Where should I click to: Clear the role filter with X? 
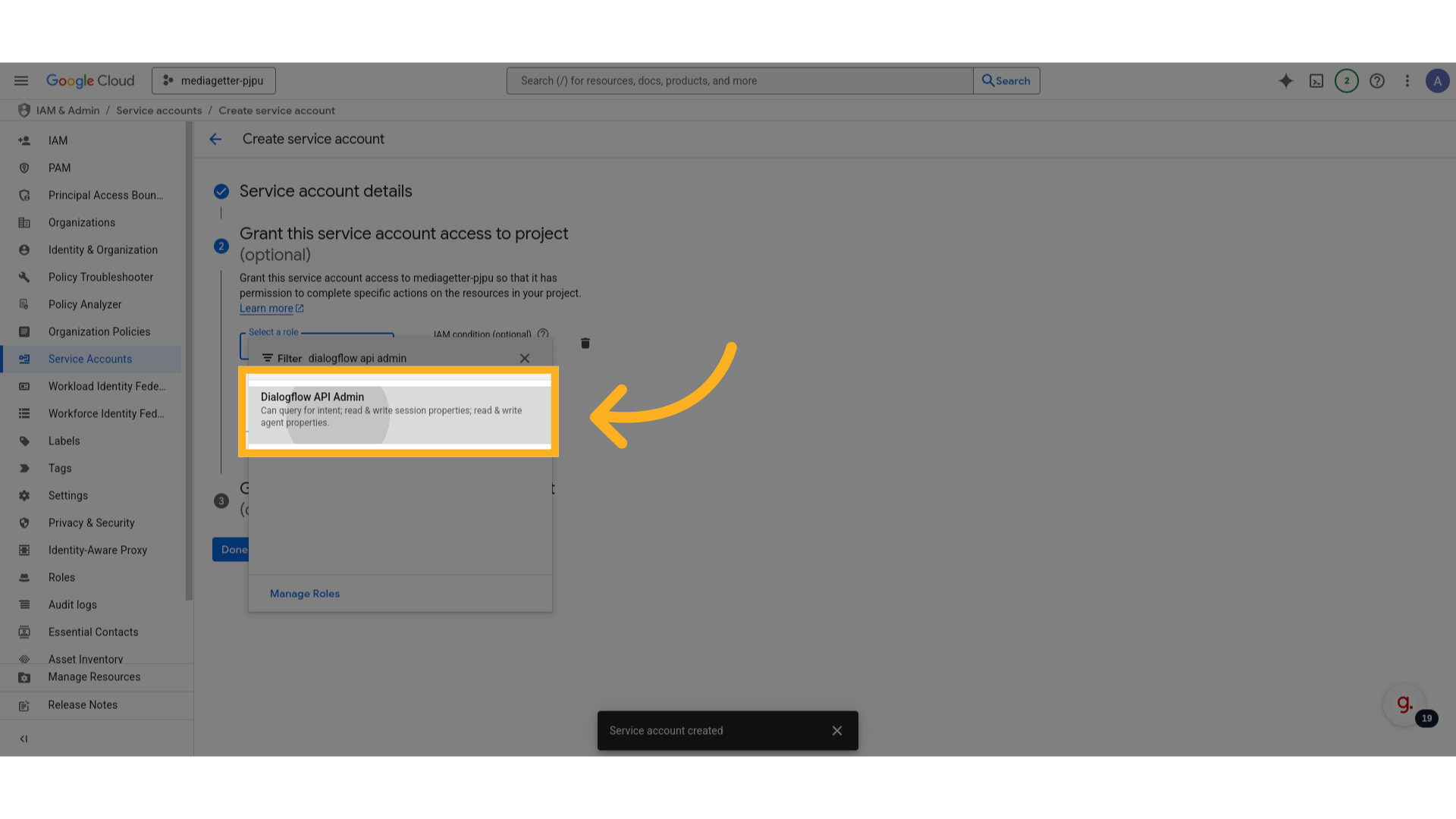[x=525, y=358]
